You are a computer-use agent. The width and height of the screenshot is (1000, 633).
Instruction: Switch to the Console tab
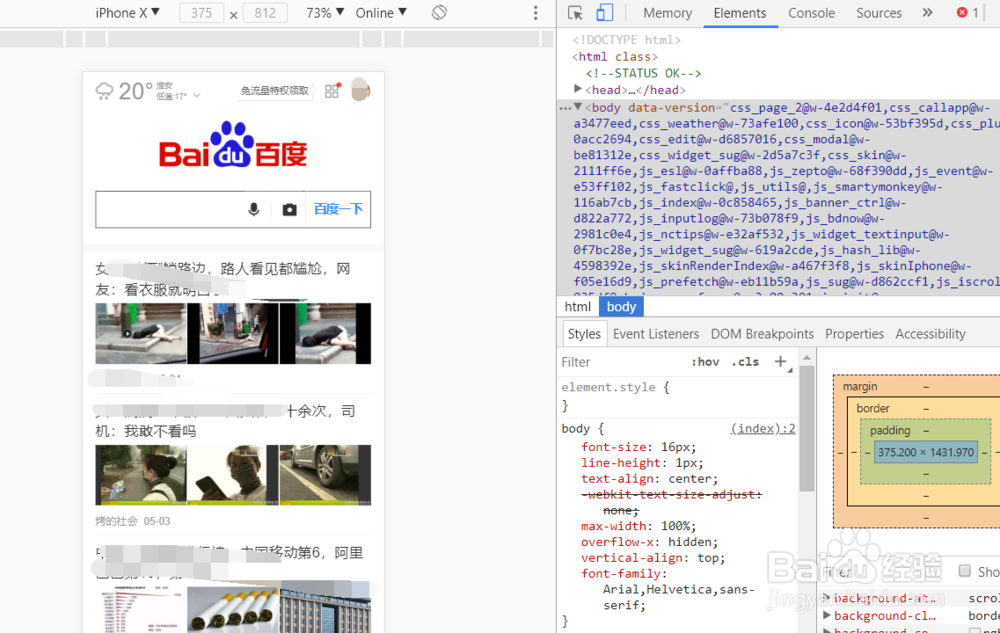coord(811,13)
